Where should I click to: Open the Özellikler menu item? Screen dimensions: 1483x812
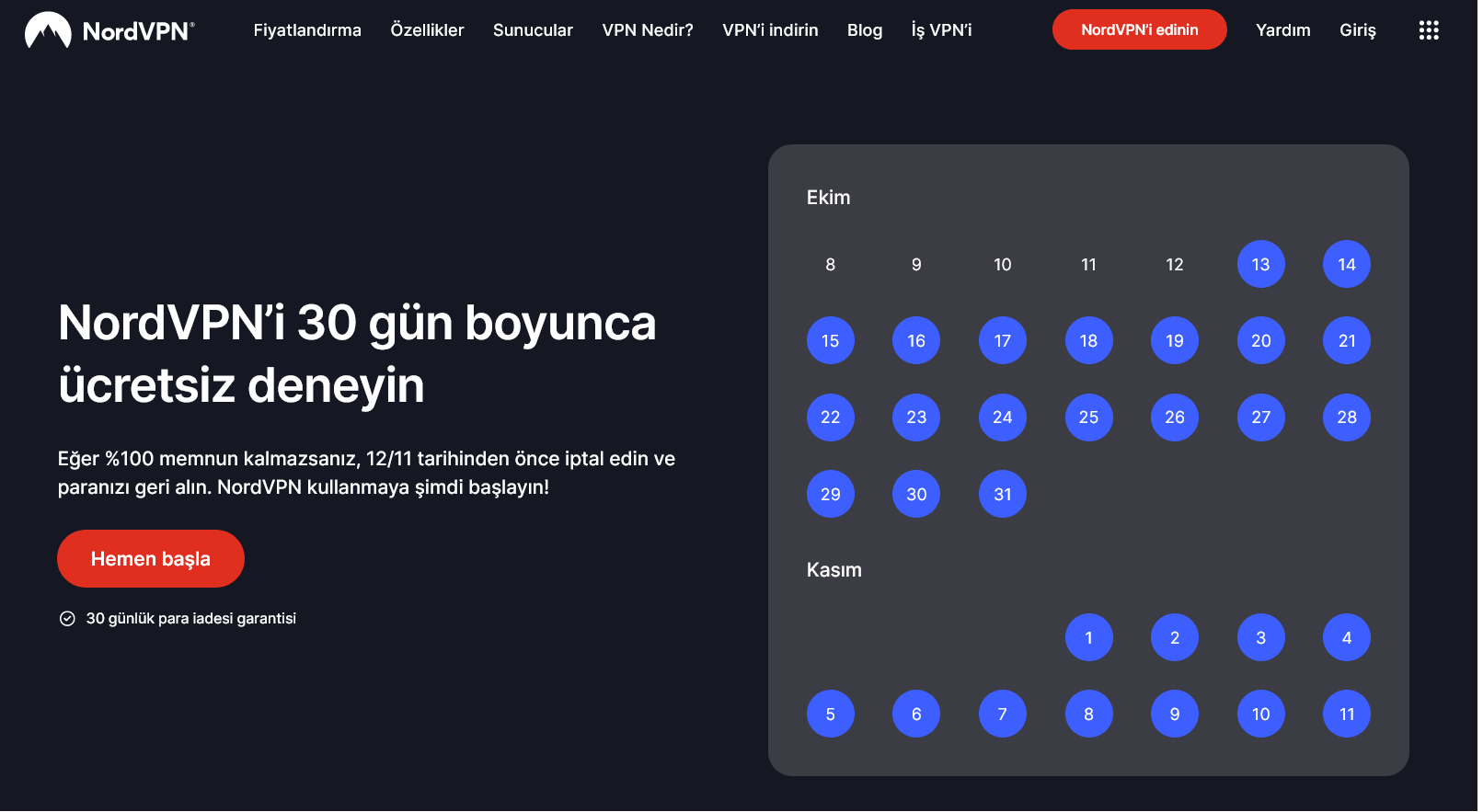427,30
